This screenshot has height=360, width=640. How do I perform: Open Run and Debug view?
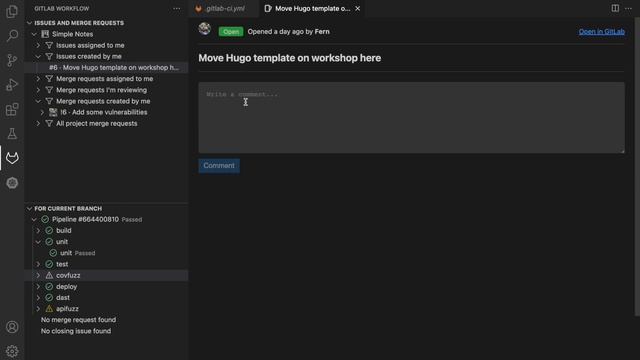[x=12, y=84]
